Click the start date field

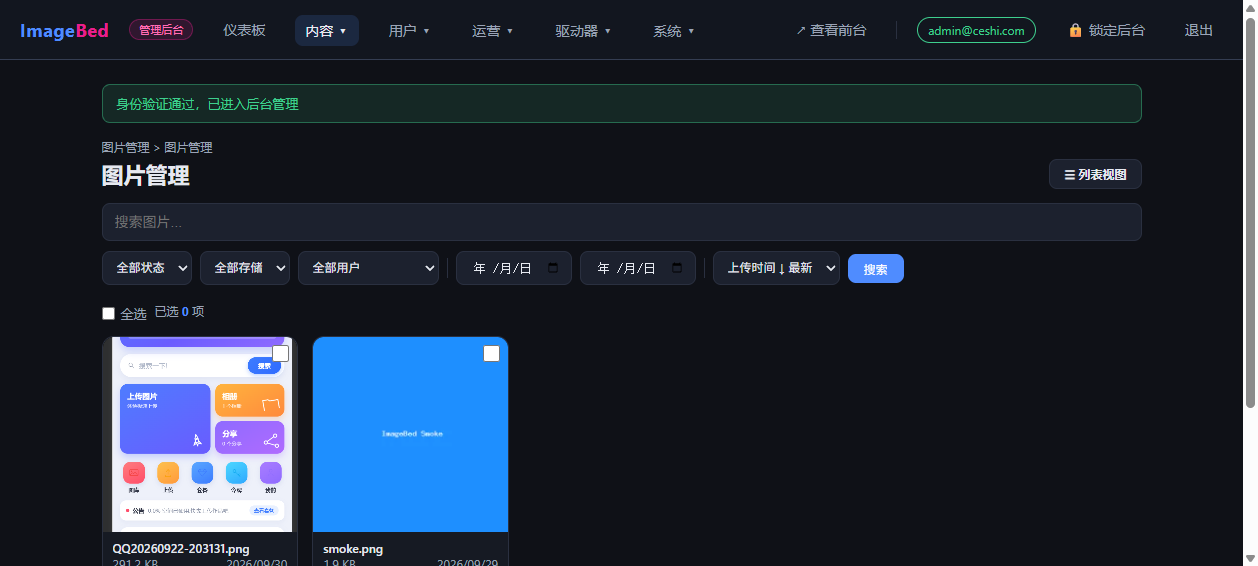tap(514, 268)
